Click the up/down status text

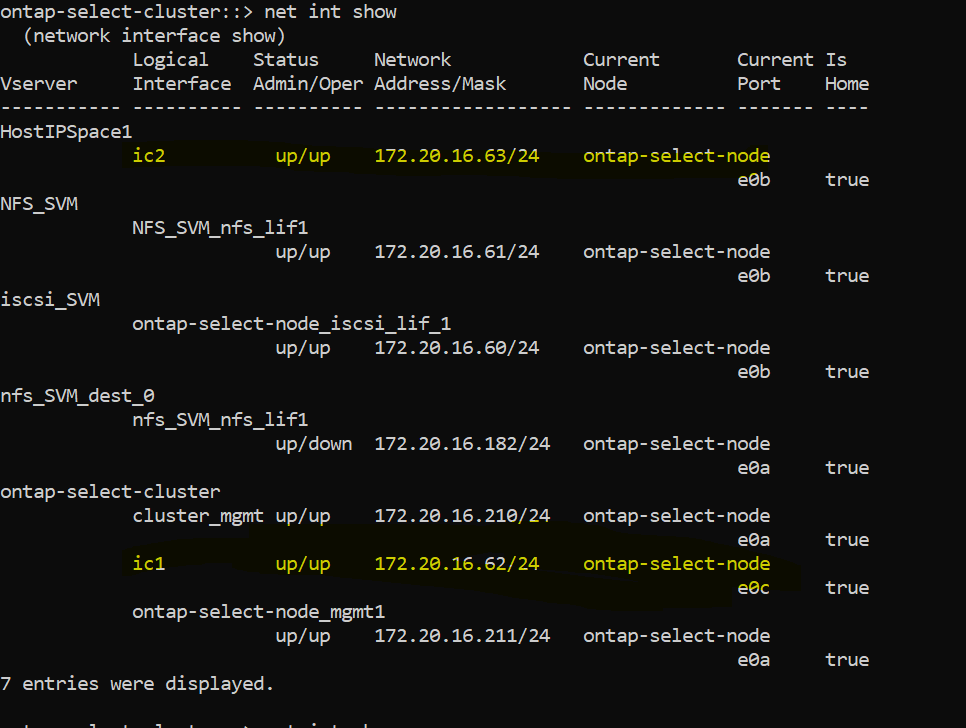pos(314,444)
